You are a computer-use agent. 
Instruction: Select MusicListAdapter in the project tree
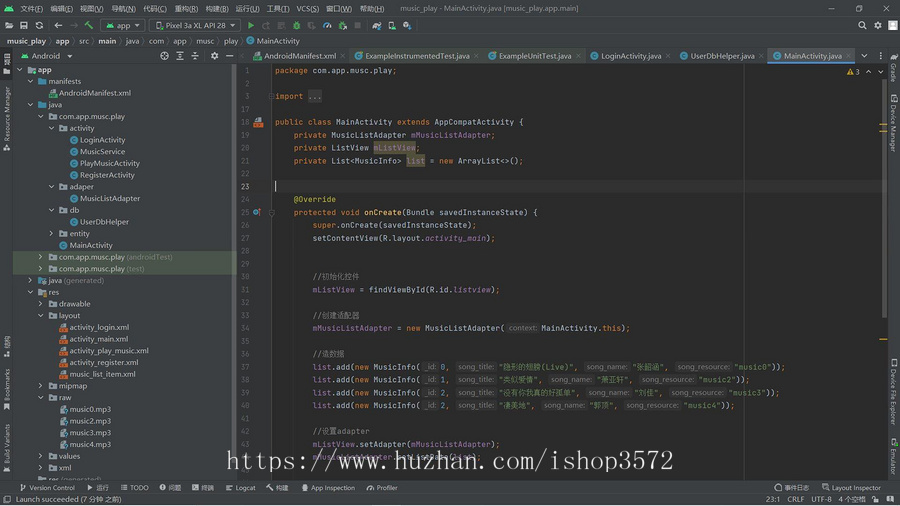point(110,198)
